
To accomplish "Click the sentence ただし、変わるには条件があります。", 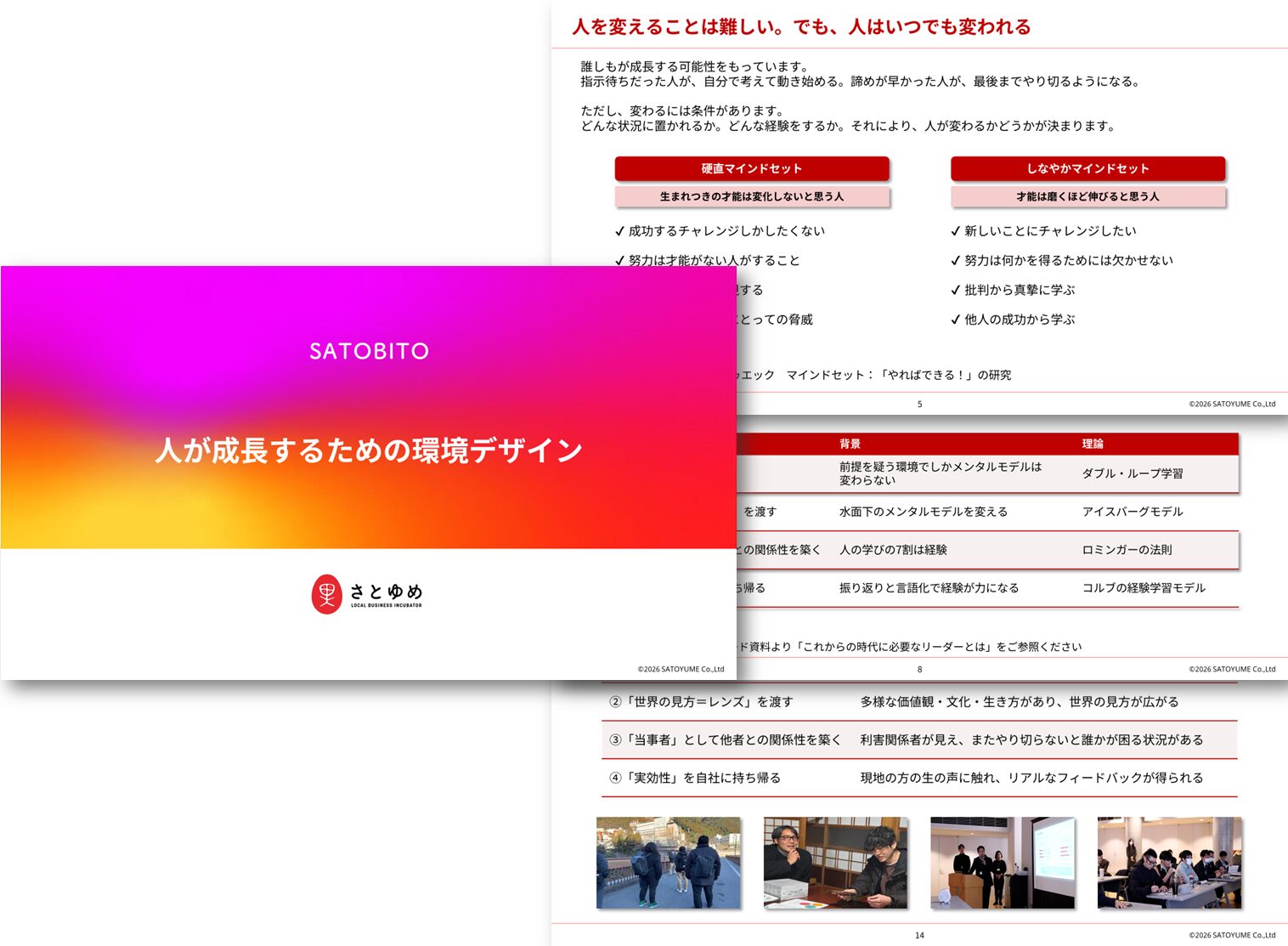I will 684,110.
